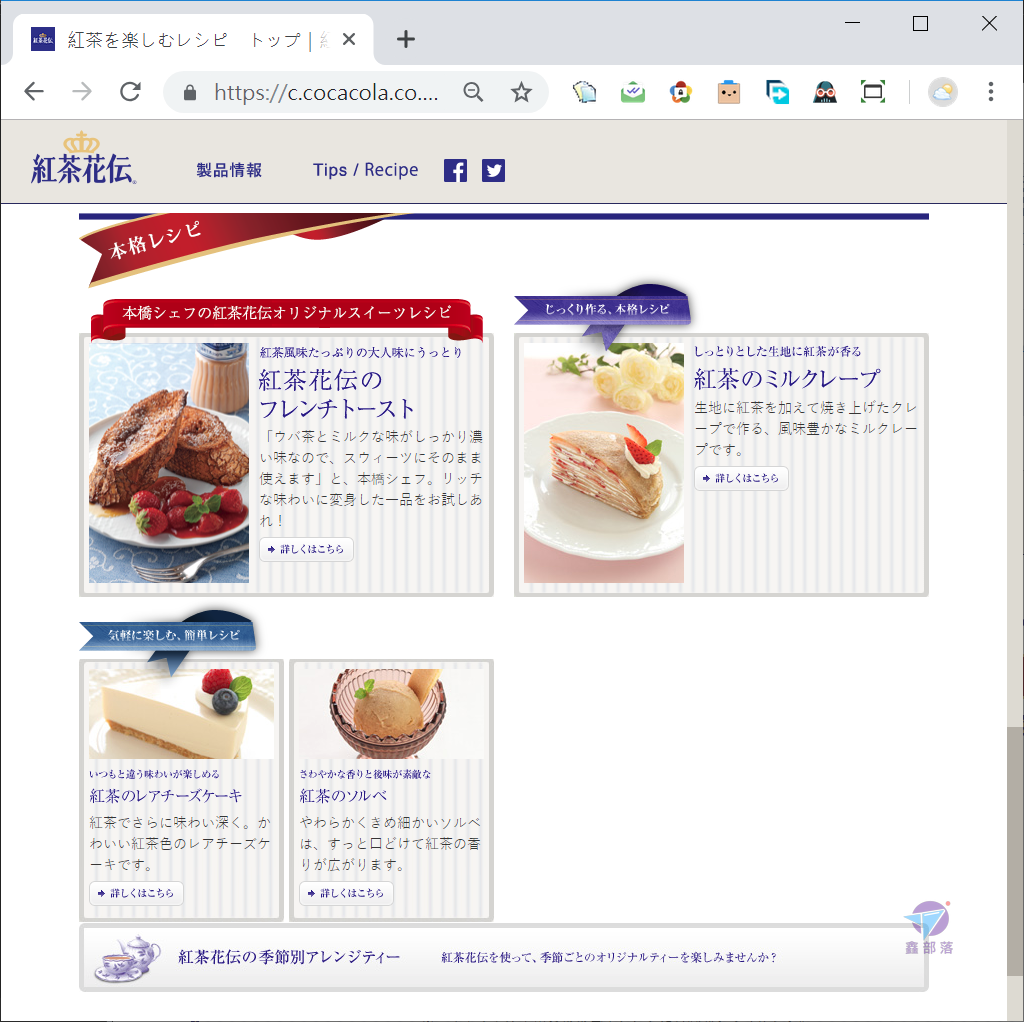The height and width of the screenshot is (1022, 1024).
Task: Click subtitle 紅茶風味たっぷりの大人味にうっとり
Action: point(360,353)
